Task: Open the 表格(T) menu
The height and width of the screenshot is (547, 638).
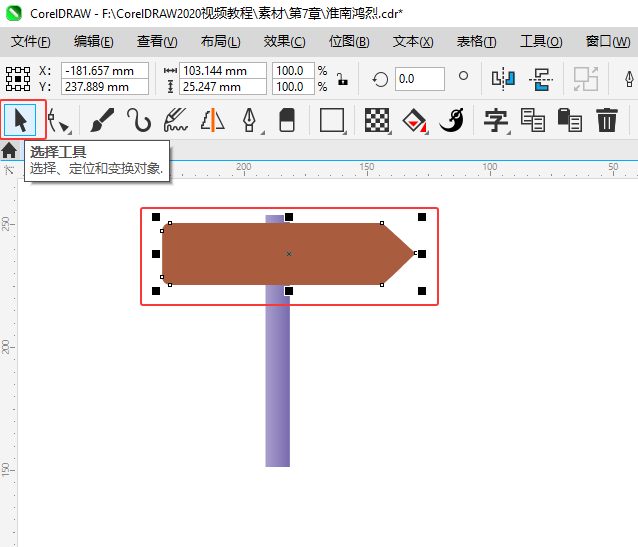Action: click(x=476, y=42)
